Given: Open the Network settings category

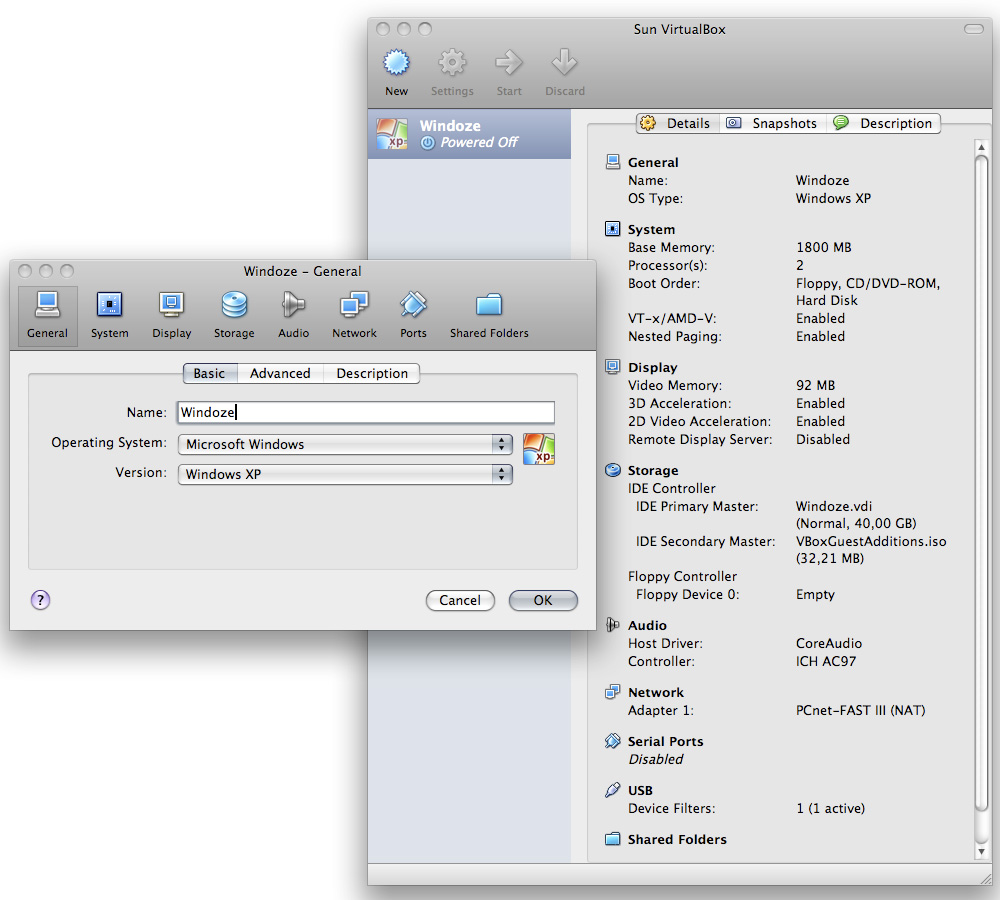Looking at the screenshot, I should pos(354,316).
